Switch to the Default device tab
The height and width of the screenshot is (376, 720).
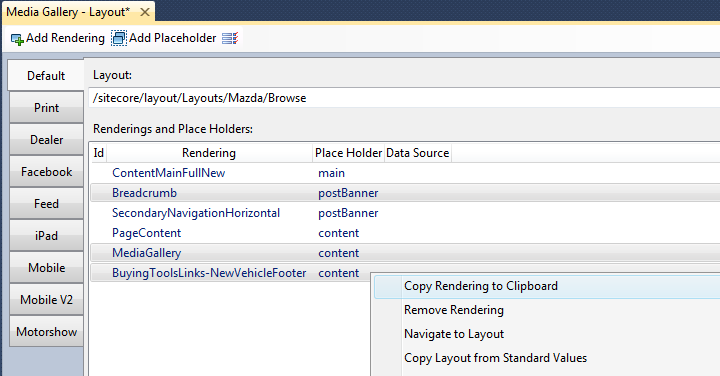click(46, 75)
